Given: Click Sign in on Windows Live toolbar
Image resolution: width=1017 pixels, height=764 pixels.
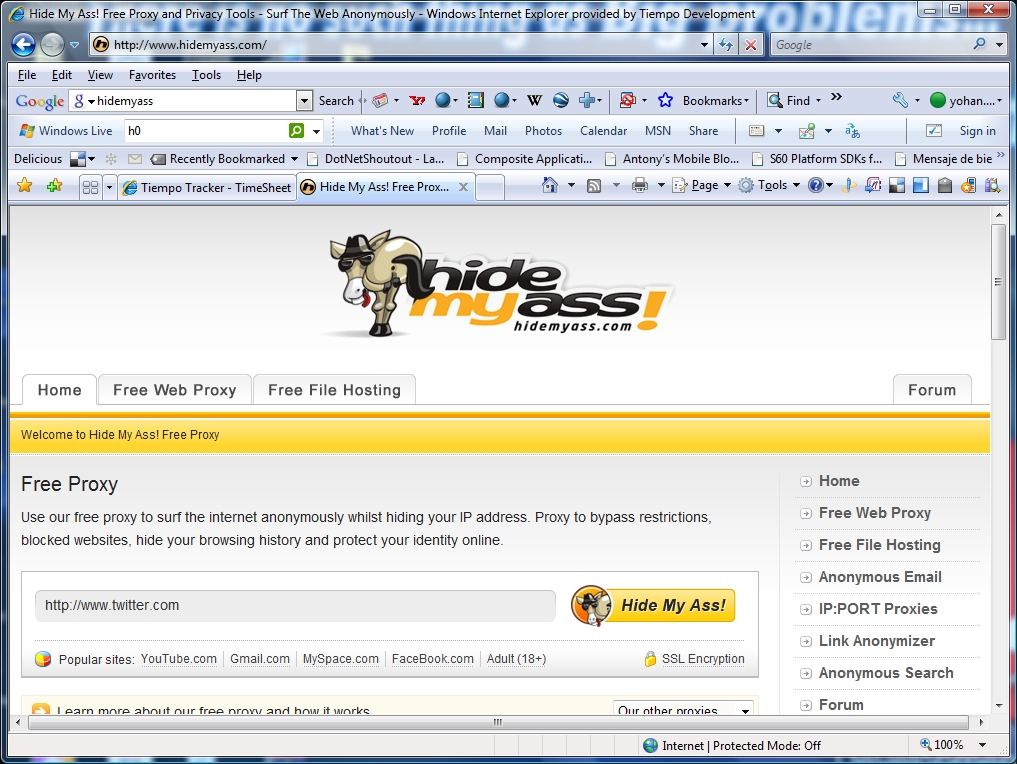Looking at the screenshot, I should pos(977,131).
